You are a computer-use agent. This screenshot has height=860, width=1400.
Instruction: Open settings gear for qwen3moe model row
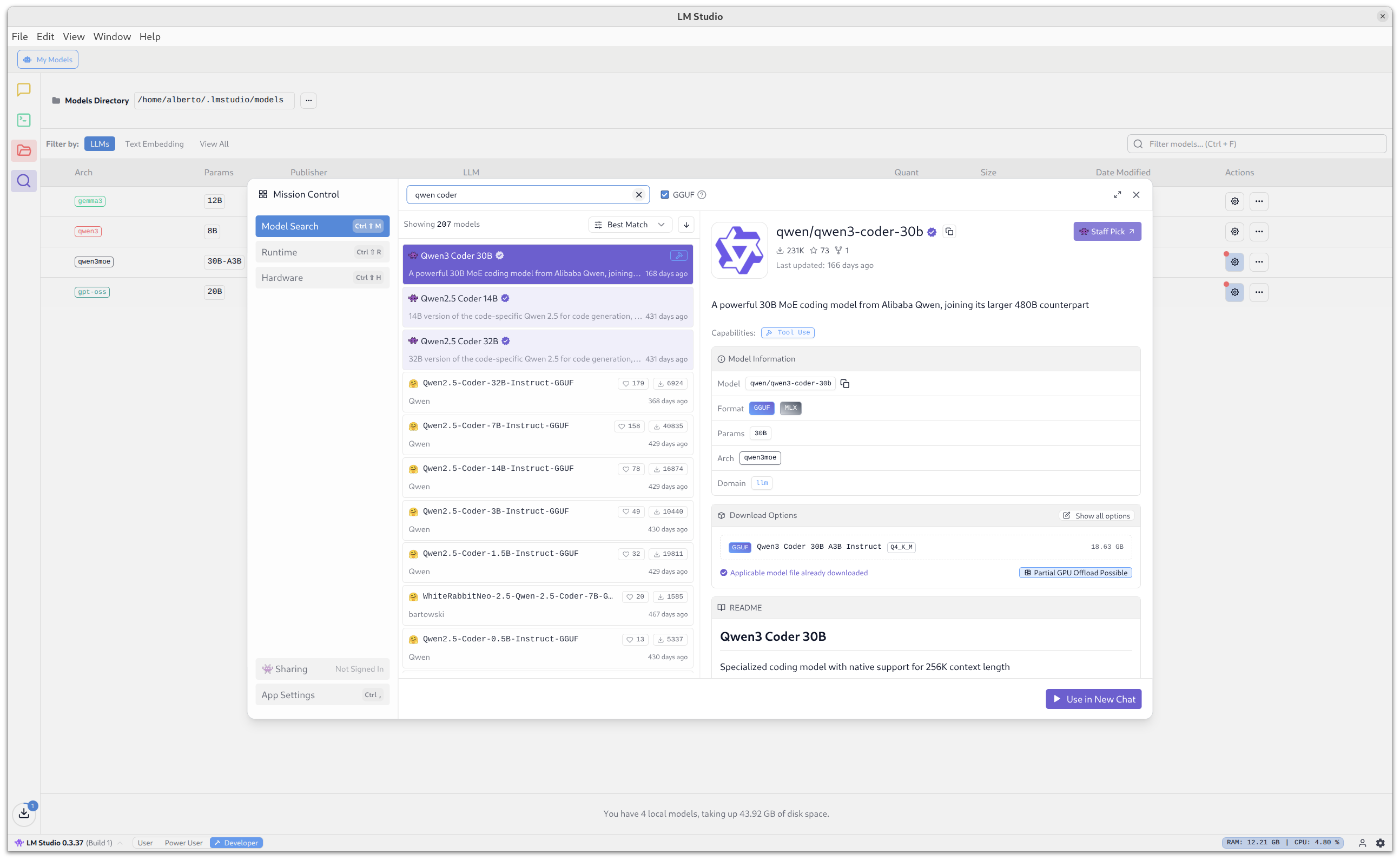pos(1234,261)
